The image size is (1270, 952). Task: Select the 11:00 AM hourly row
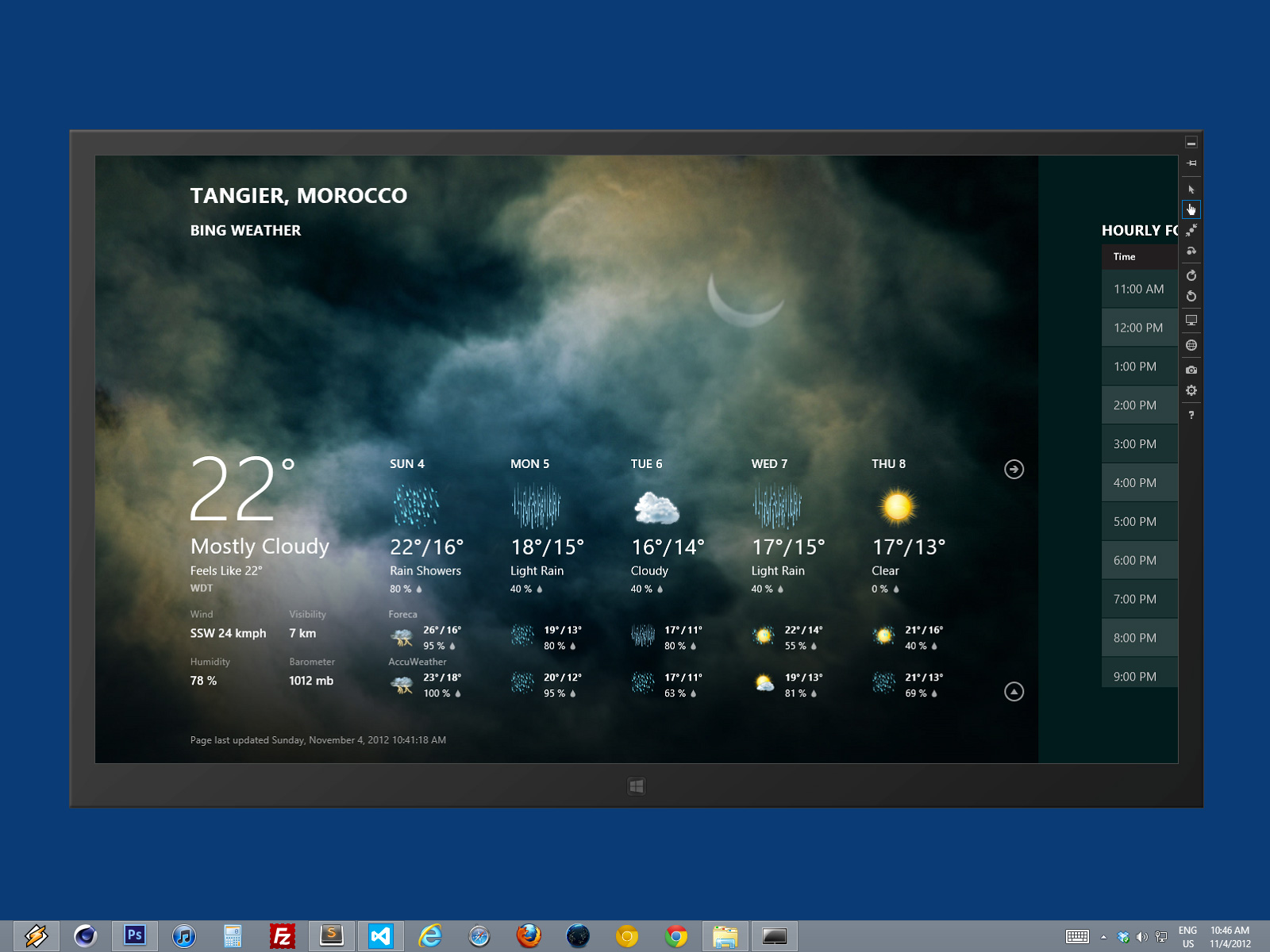[1140, 289]
